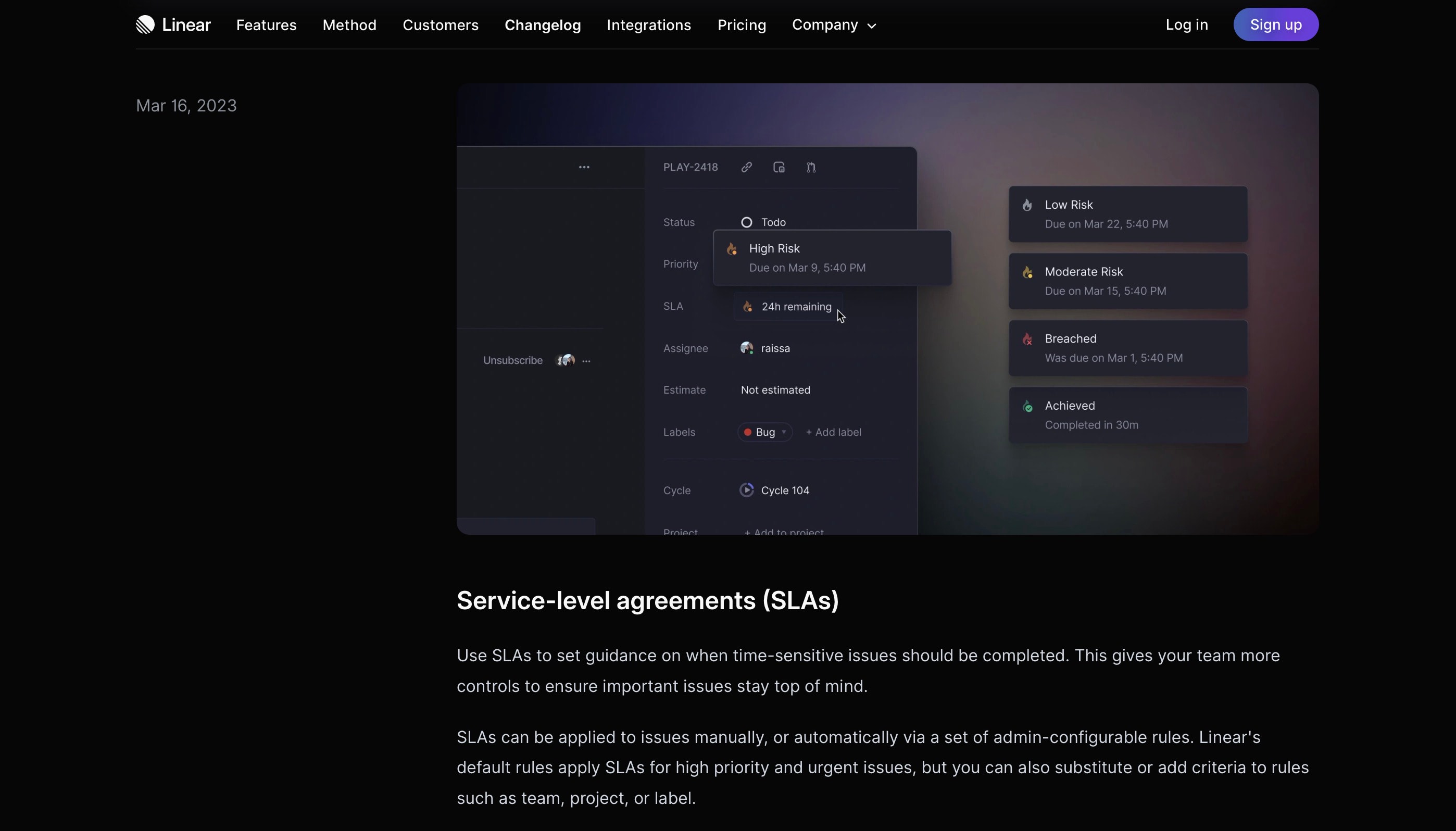The image size is (1456, 831).
Task: Go to the Pricing page
Action: coord(742,25)
